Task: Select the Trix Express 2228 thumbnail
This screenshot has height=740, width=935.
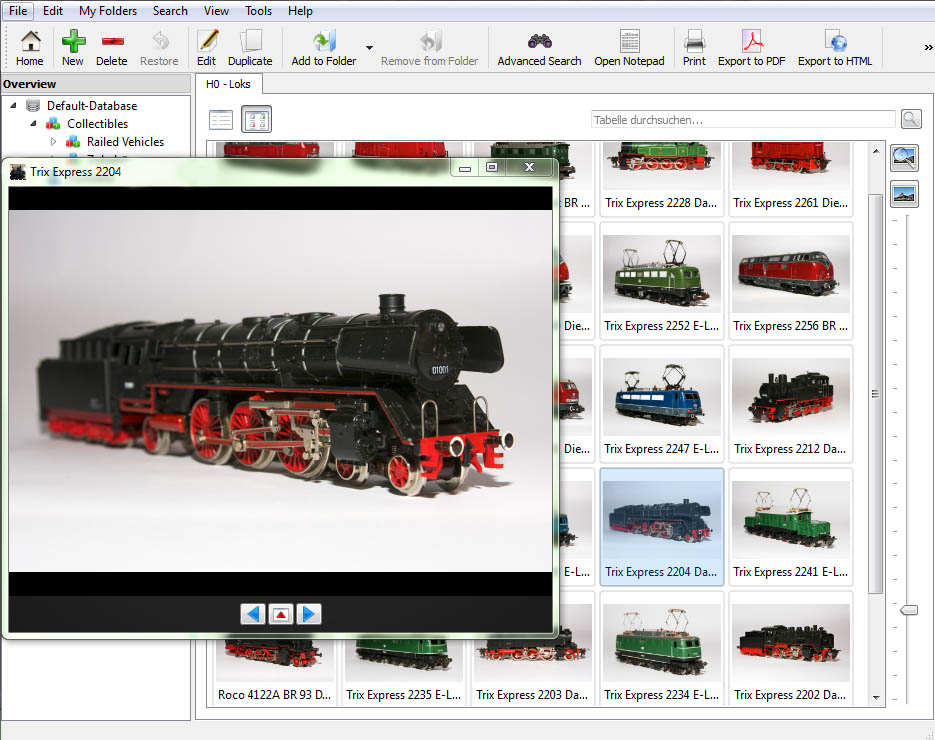Action: point(661,178)
